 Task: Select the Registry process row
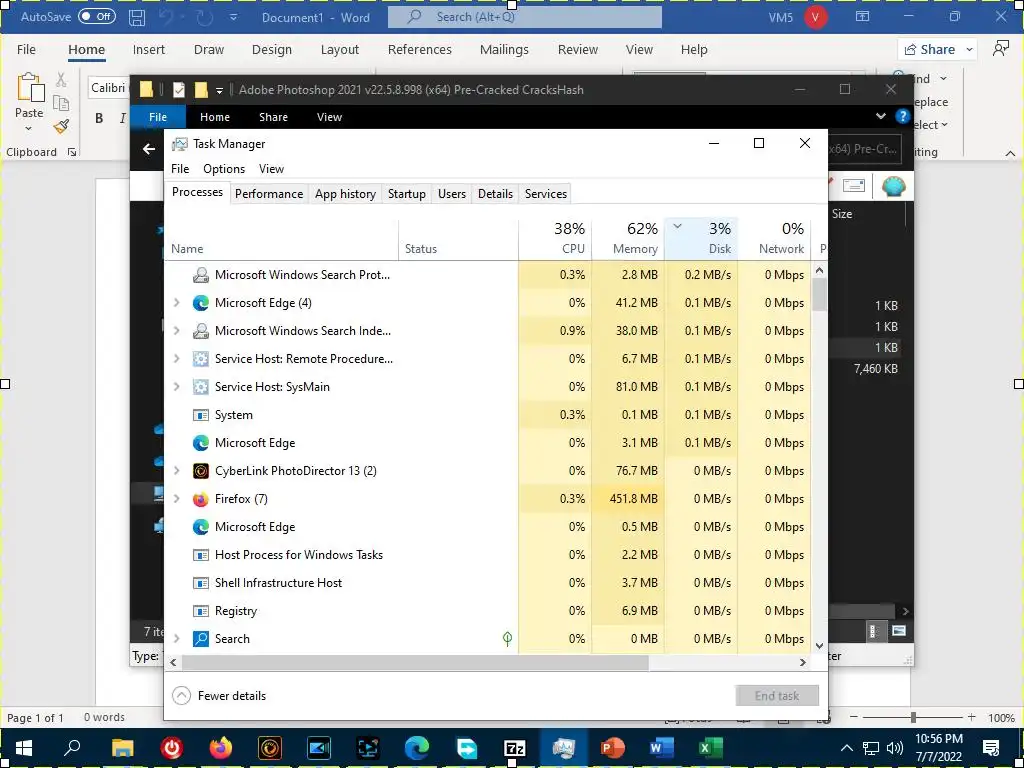pyautogui.click(x=488, y=611)
